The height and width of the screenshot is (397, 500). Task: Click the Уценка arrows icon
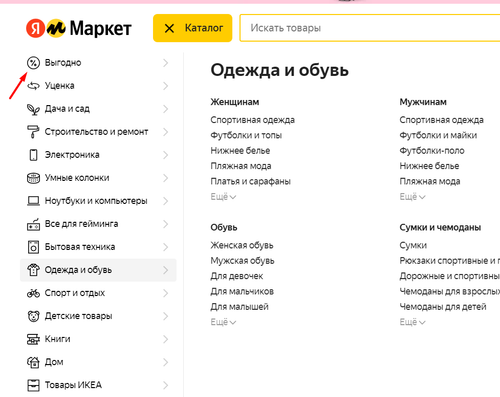pos(33,86)
